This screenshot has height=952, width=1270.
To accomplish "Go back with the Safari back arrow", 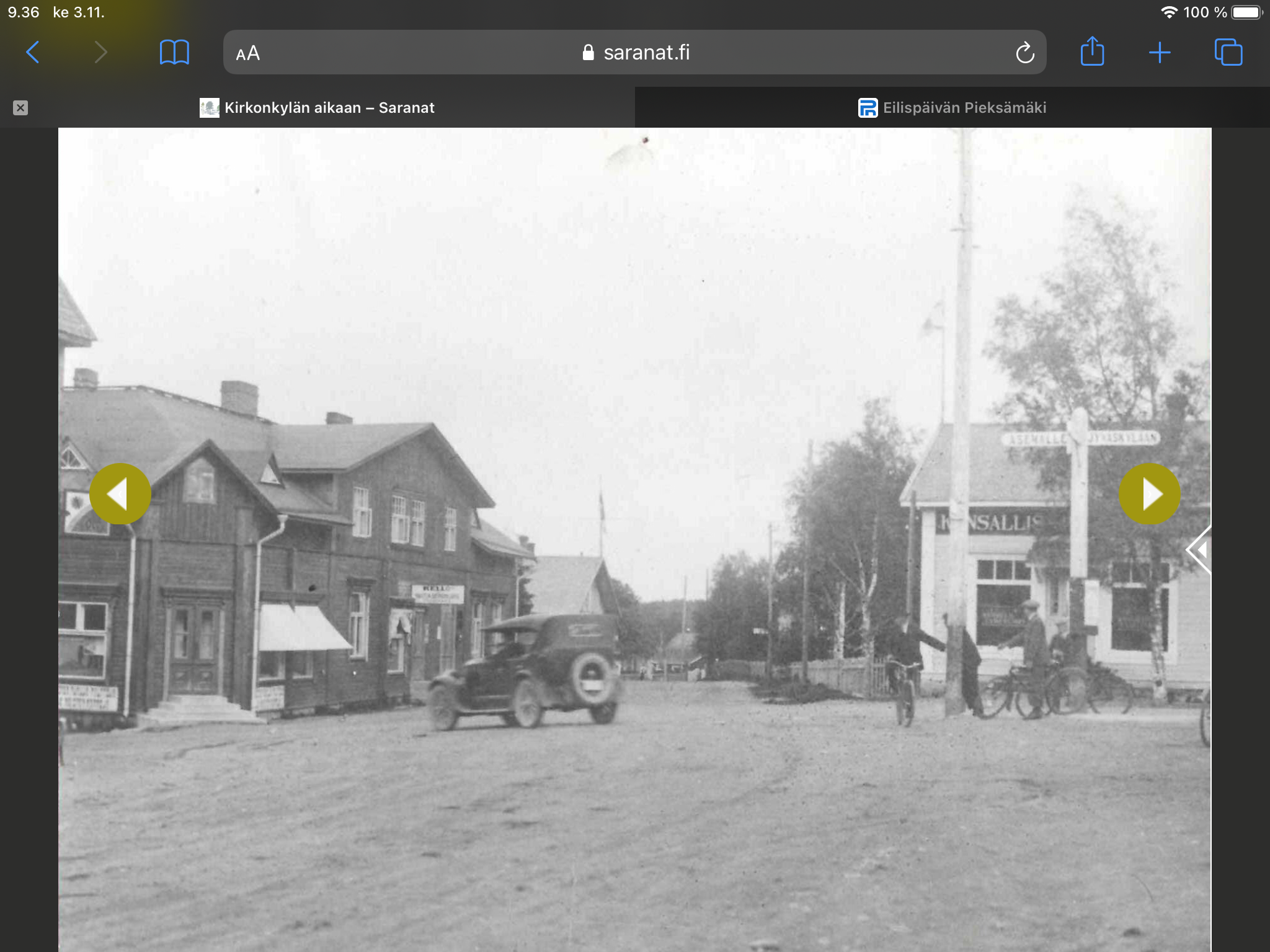I will point(33,53).
